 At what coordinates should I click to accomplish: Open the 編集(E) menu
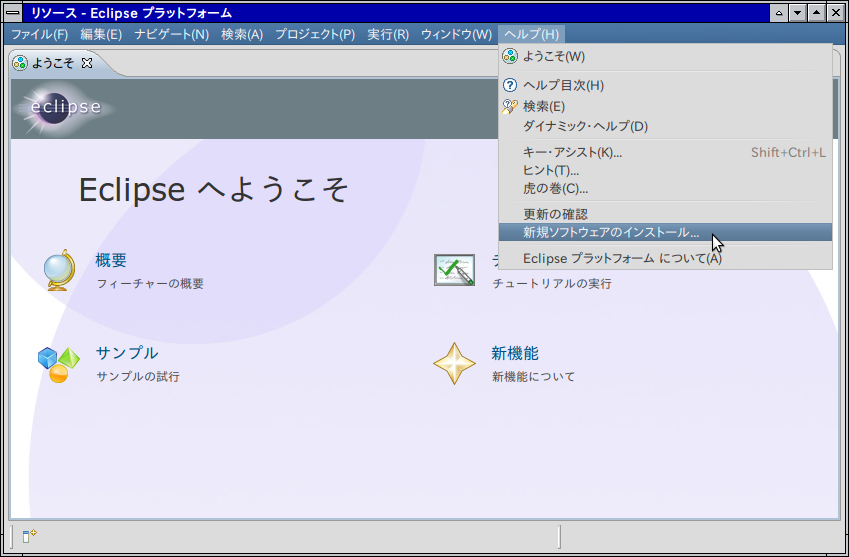click(101, 35)
